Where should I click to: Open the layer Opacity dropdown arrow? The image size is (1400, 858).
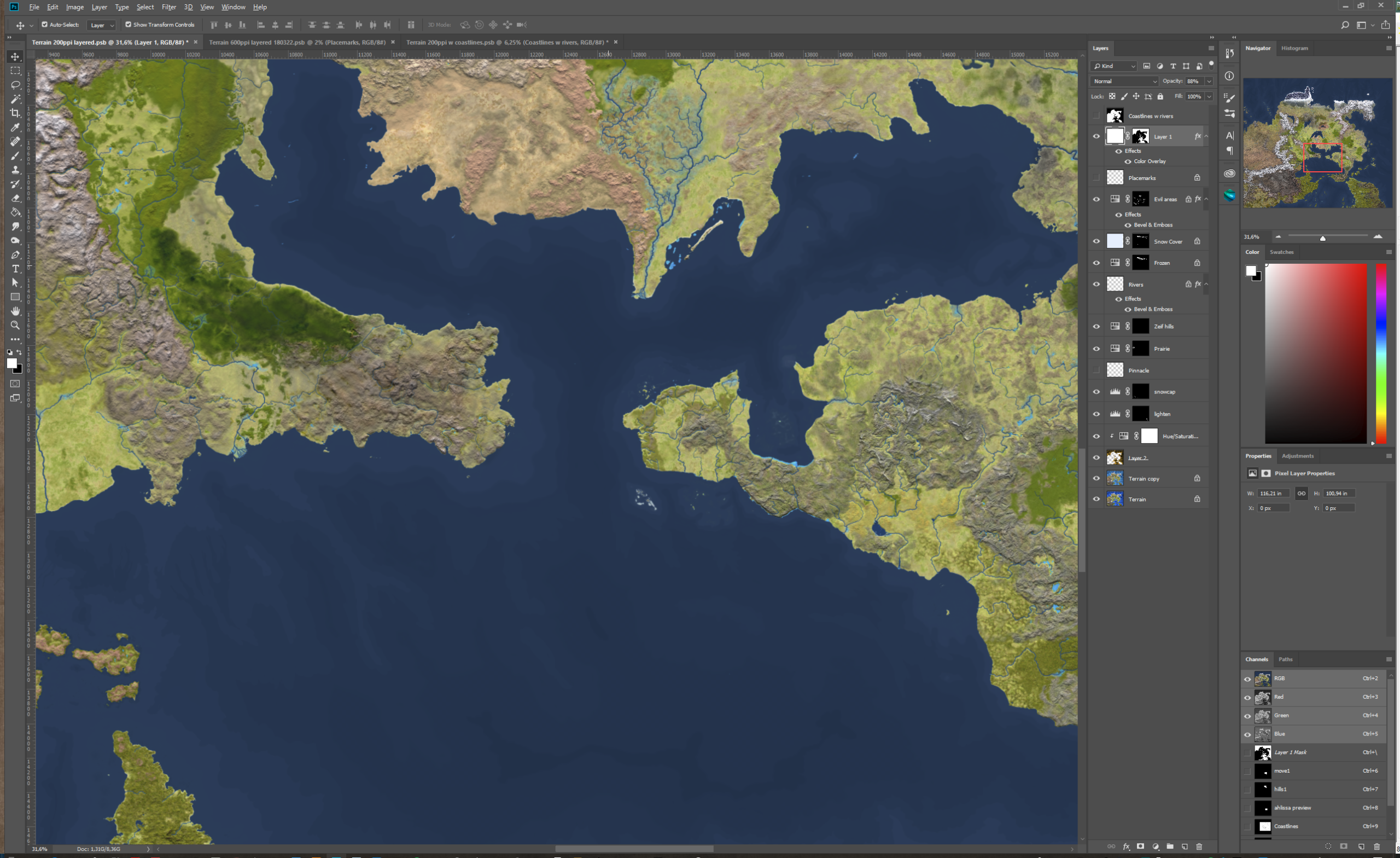click(x=1209, y=82)
